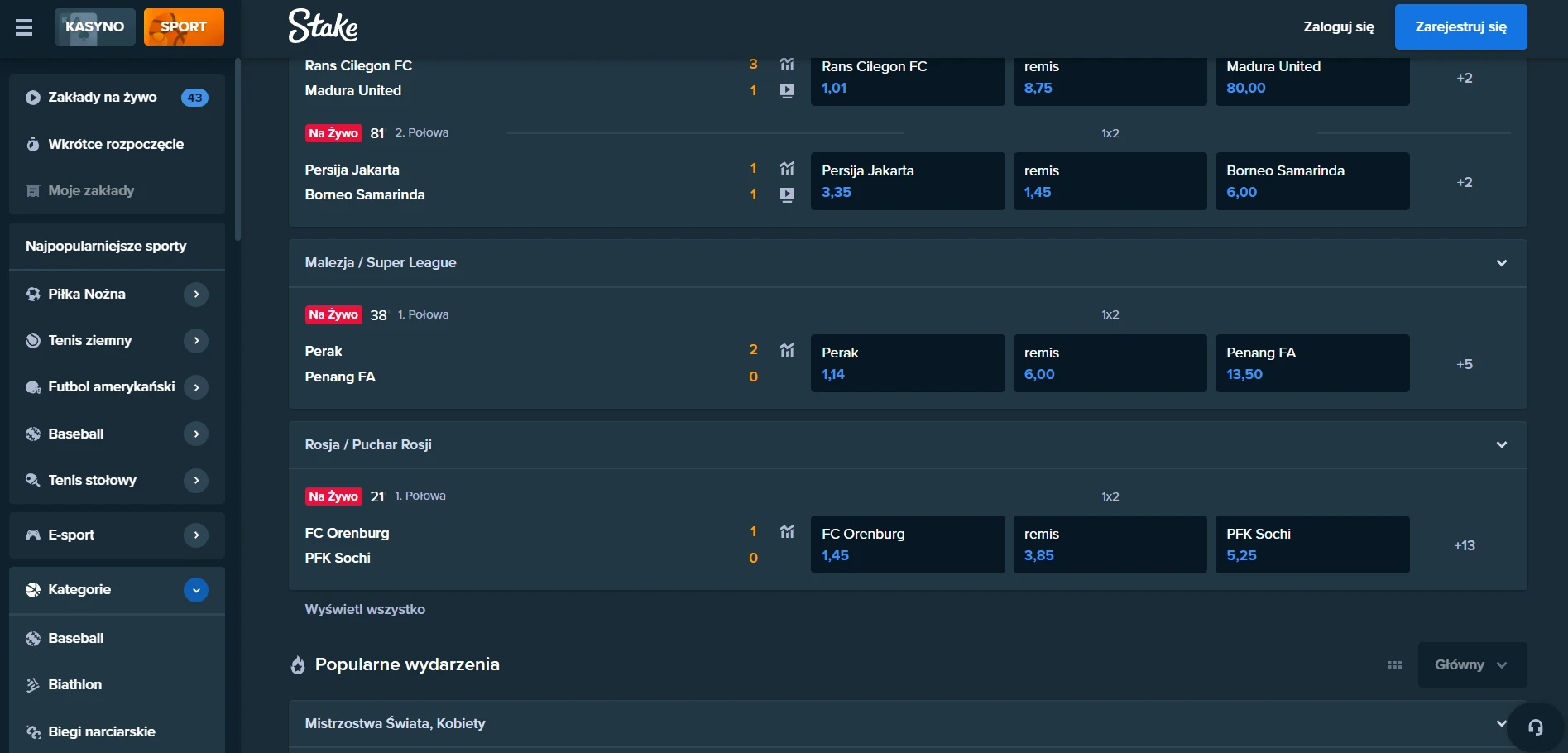Expand E-sport submenu arrow
This screenshot has width=1568, height=753.
[x=196, y=535]
